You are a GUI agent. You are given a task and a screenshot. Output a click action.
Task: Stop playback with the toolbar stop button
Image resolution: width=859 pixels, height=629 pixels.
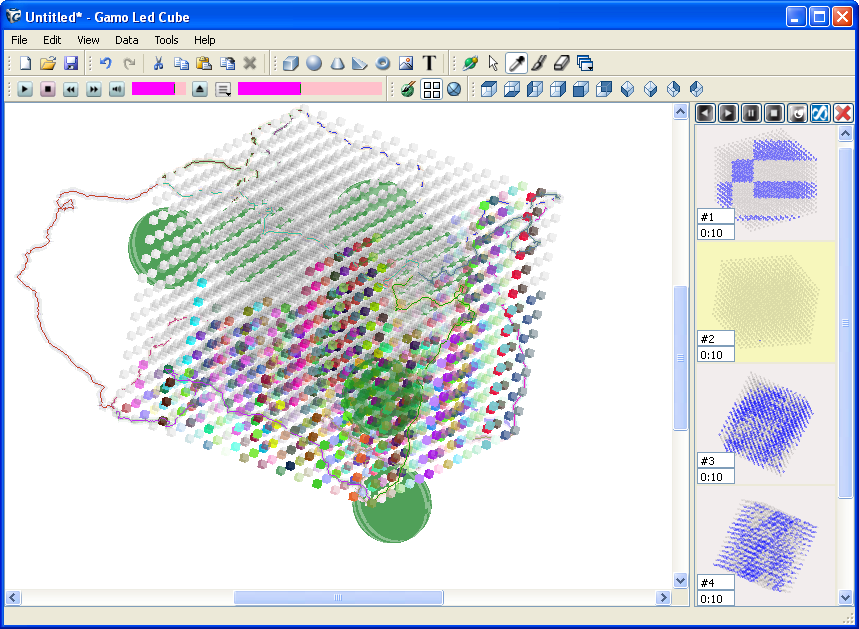click(x=48, y=89)
